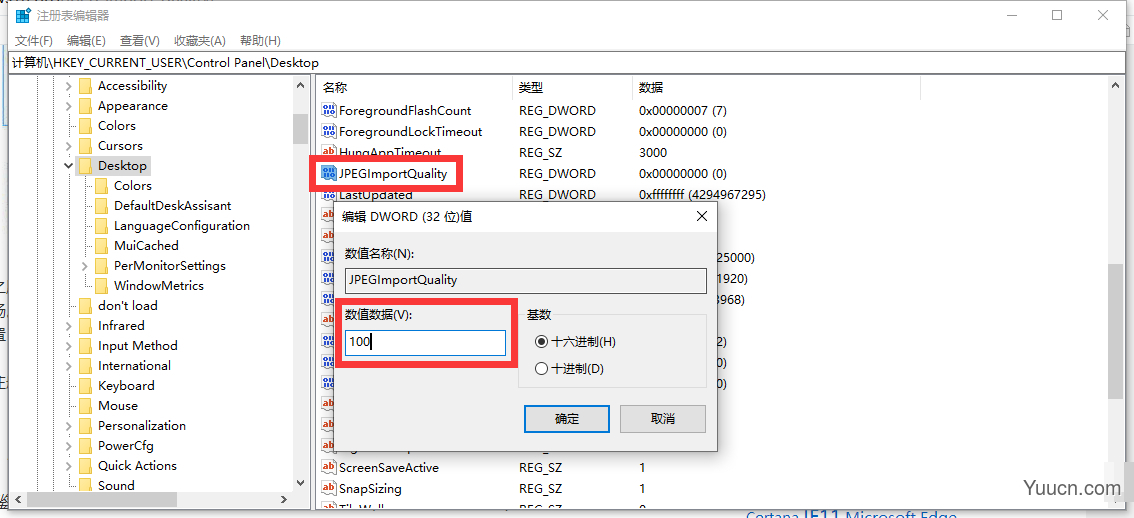Screen dimensions: 1134x518
Task: Click the Keyboard folder icon
Action: coord(85,386)
